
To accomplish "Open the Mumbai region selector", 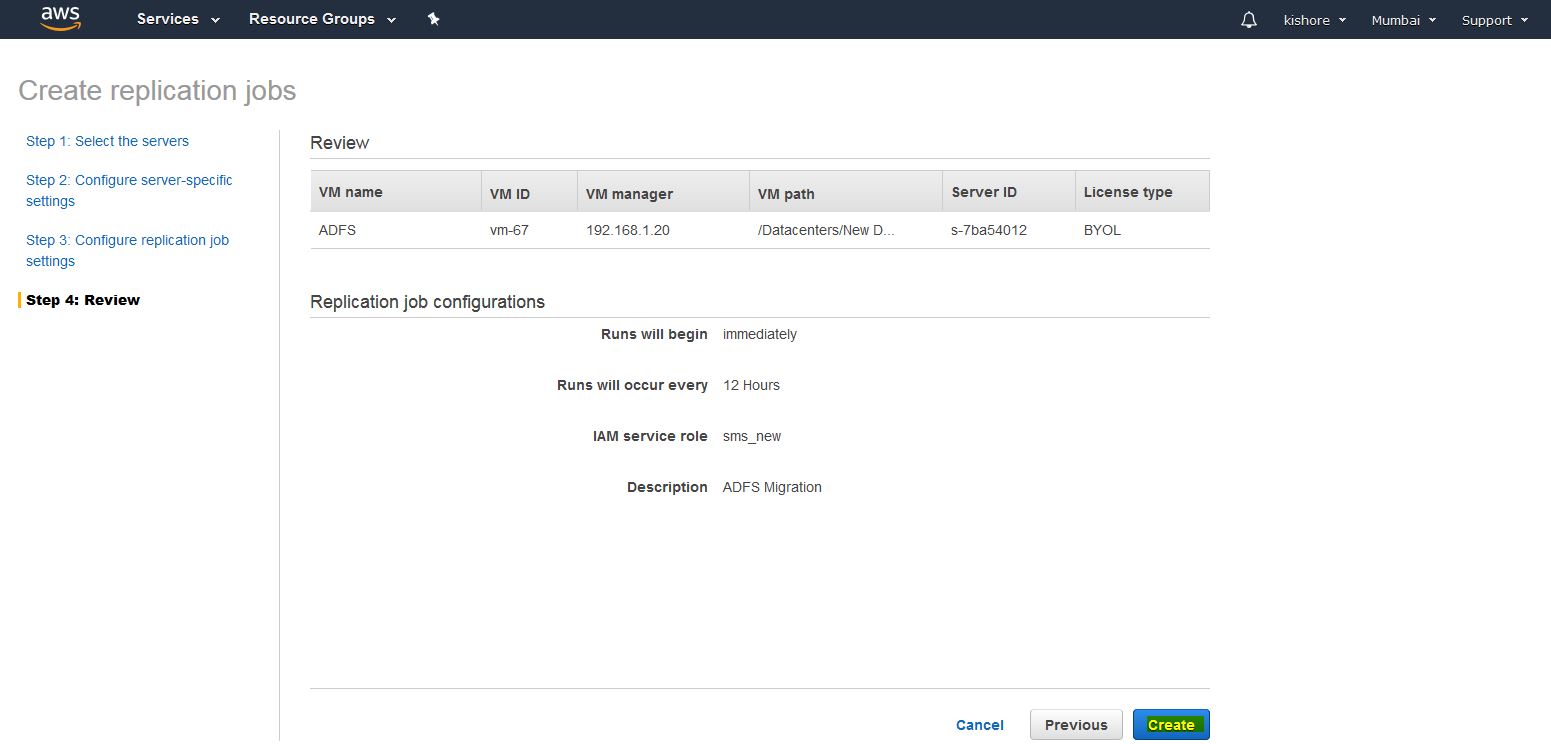I will click(1403, 20).
